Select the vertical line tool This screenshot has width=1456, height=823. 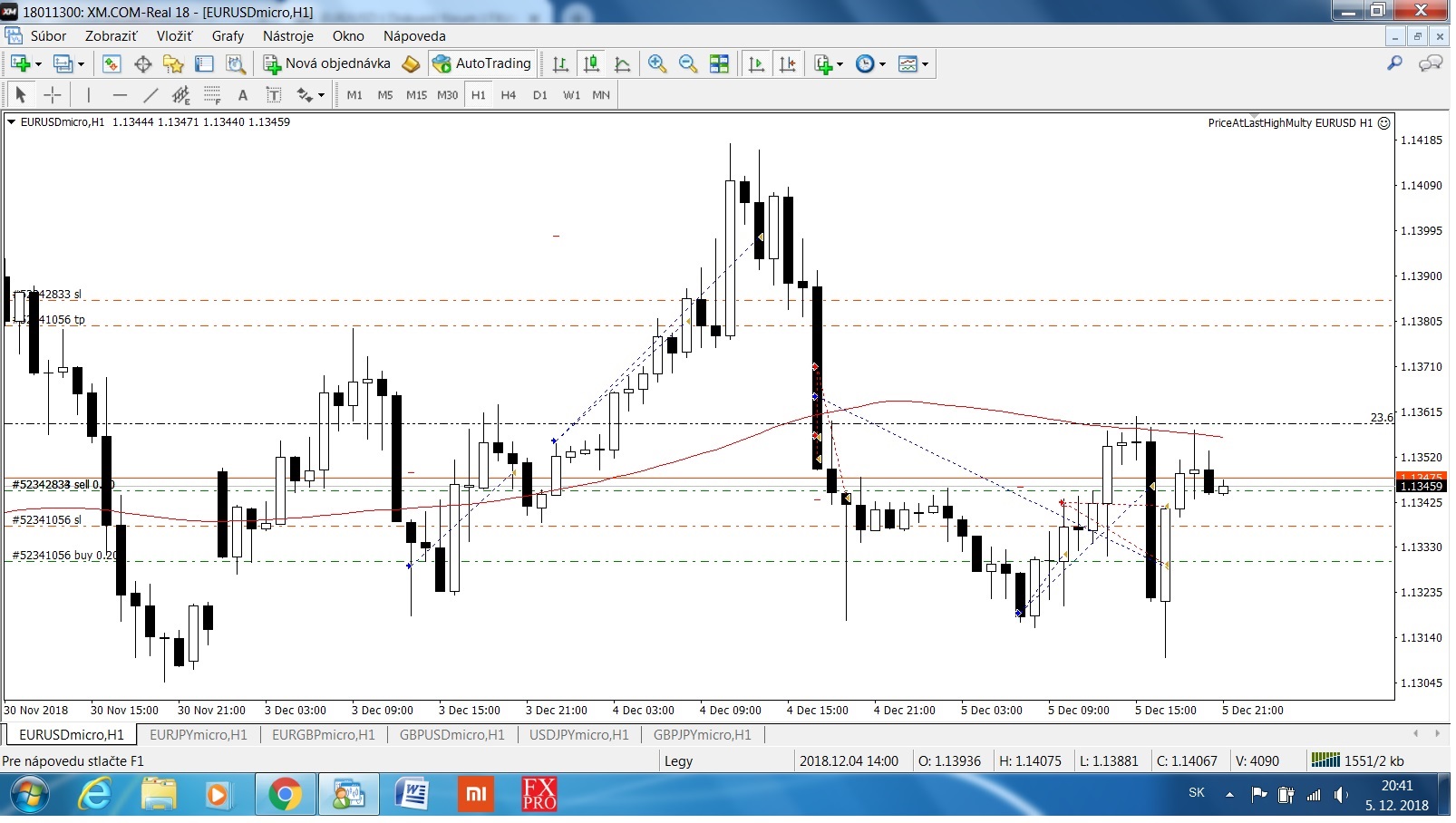tap(88, 94)
